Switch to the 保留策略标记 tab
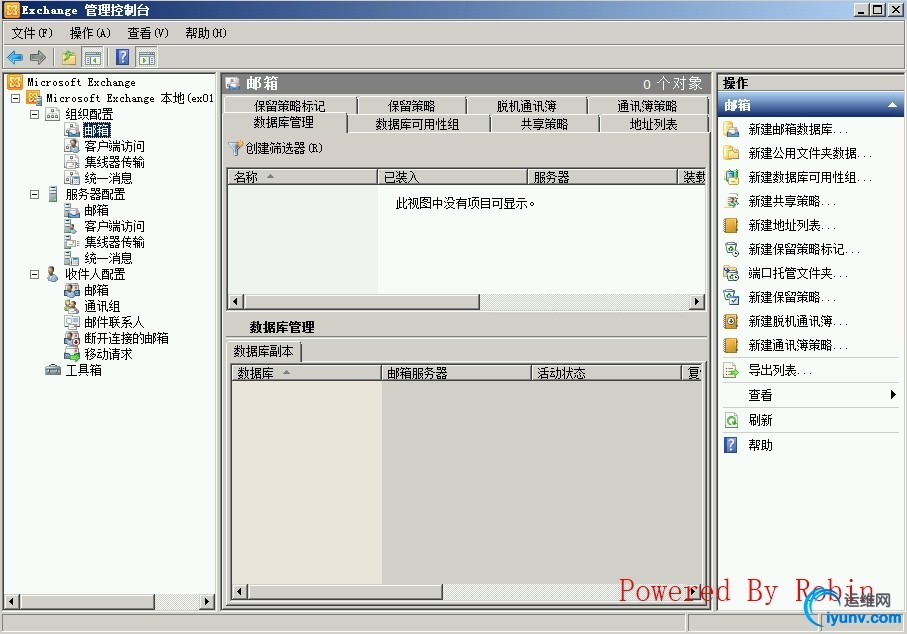Image resolution: width=907 pixels, height=634 pixels. [x=290, y=106]
